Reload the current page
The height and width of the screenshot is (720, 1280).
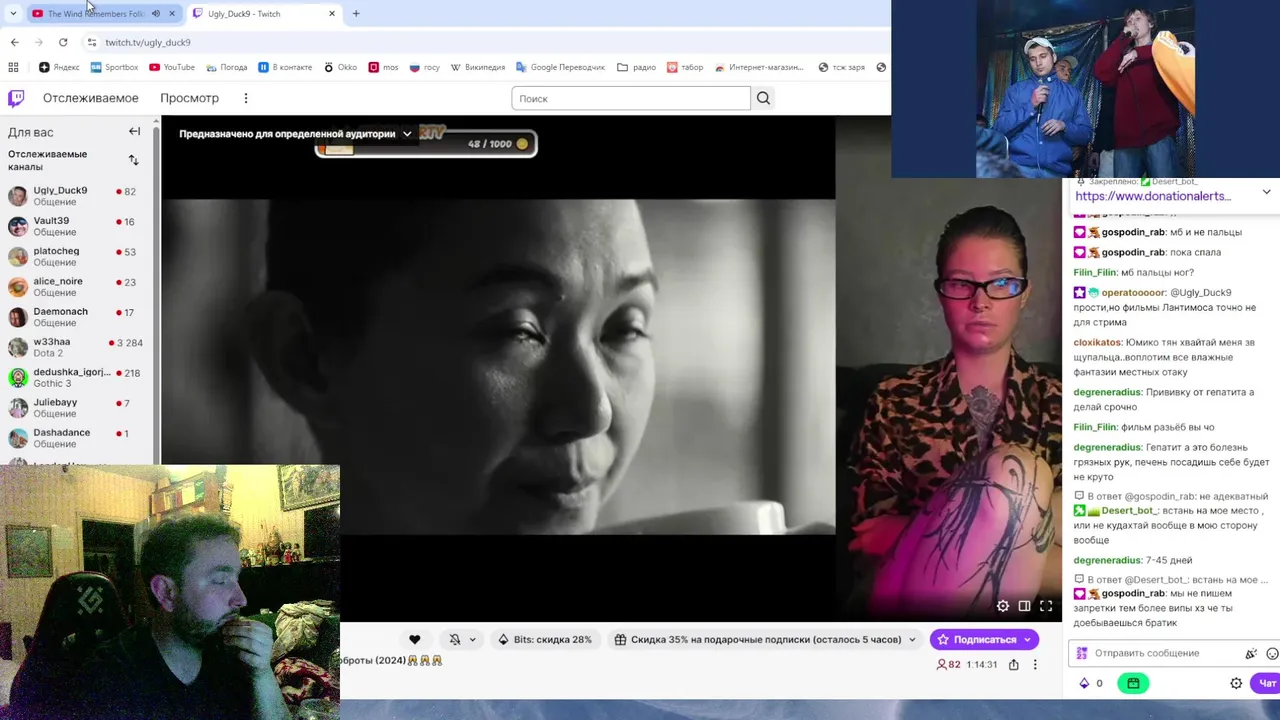click(x=63, y=42)
